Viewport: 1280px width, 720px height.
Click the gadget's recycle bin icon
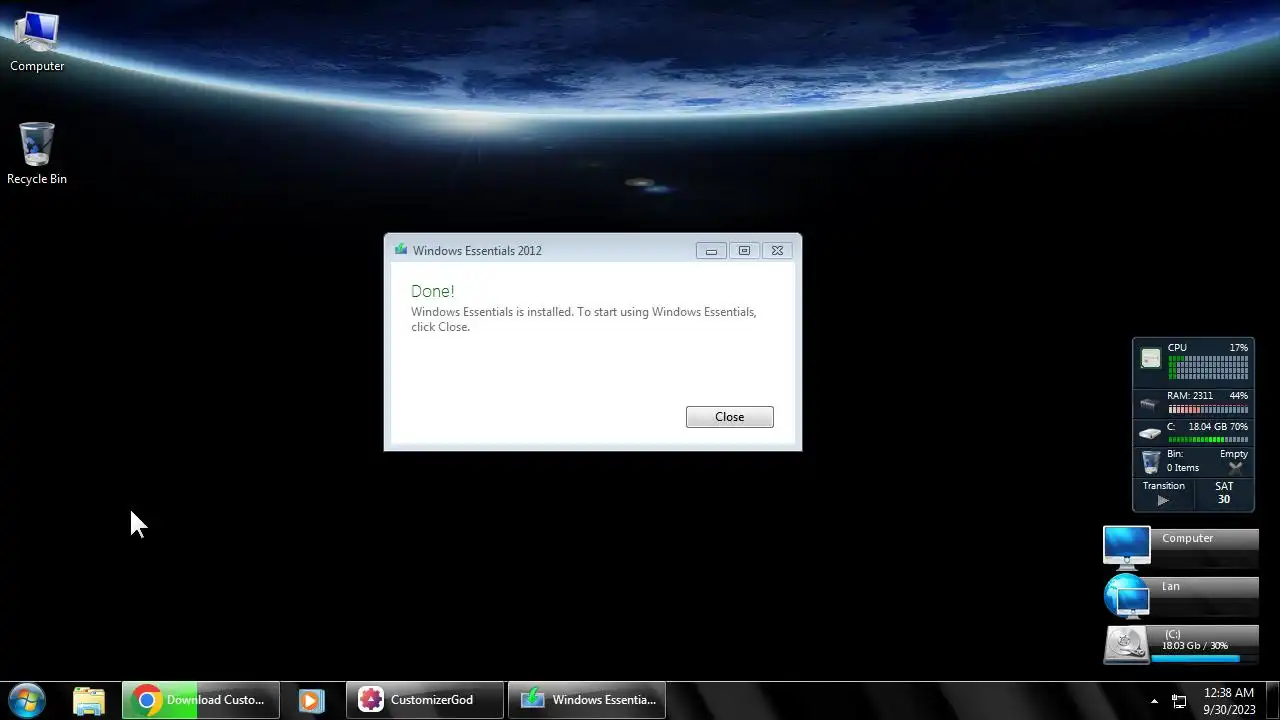1151,462
